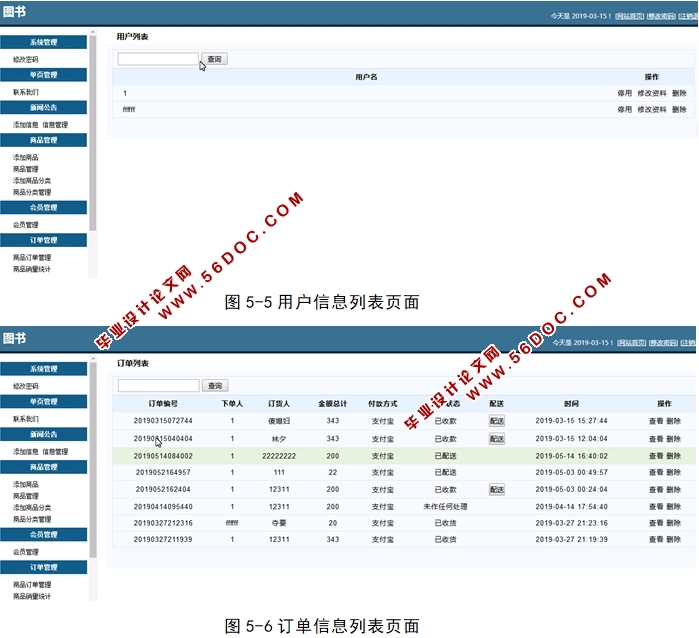Click 查询 button on the order list page
The image size is (699, 638).
point(214,386)
